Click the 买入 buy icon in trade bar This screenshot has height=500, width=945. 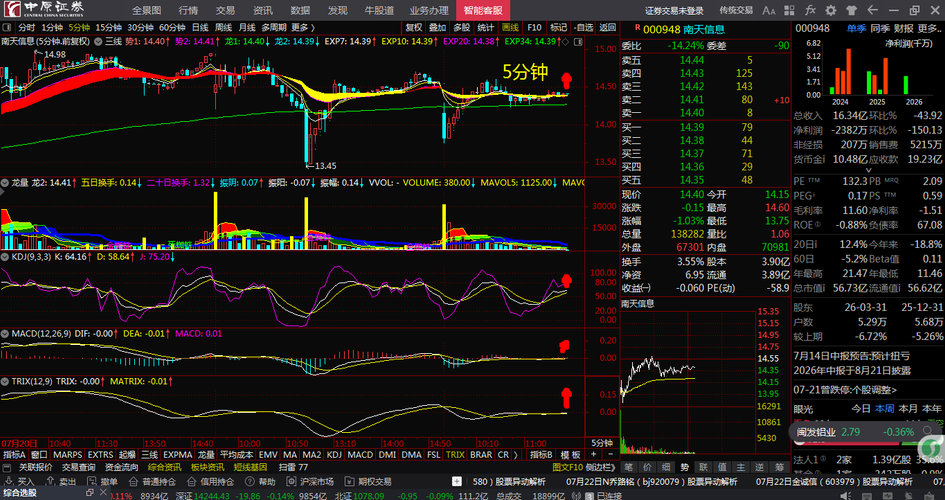[x=8, y=481]
